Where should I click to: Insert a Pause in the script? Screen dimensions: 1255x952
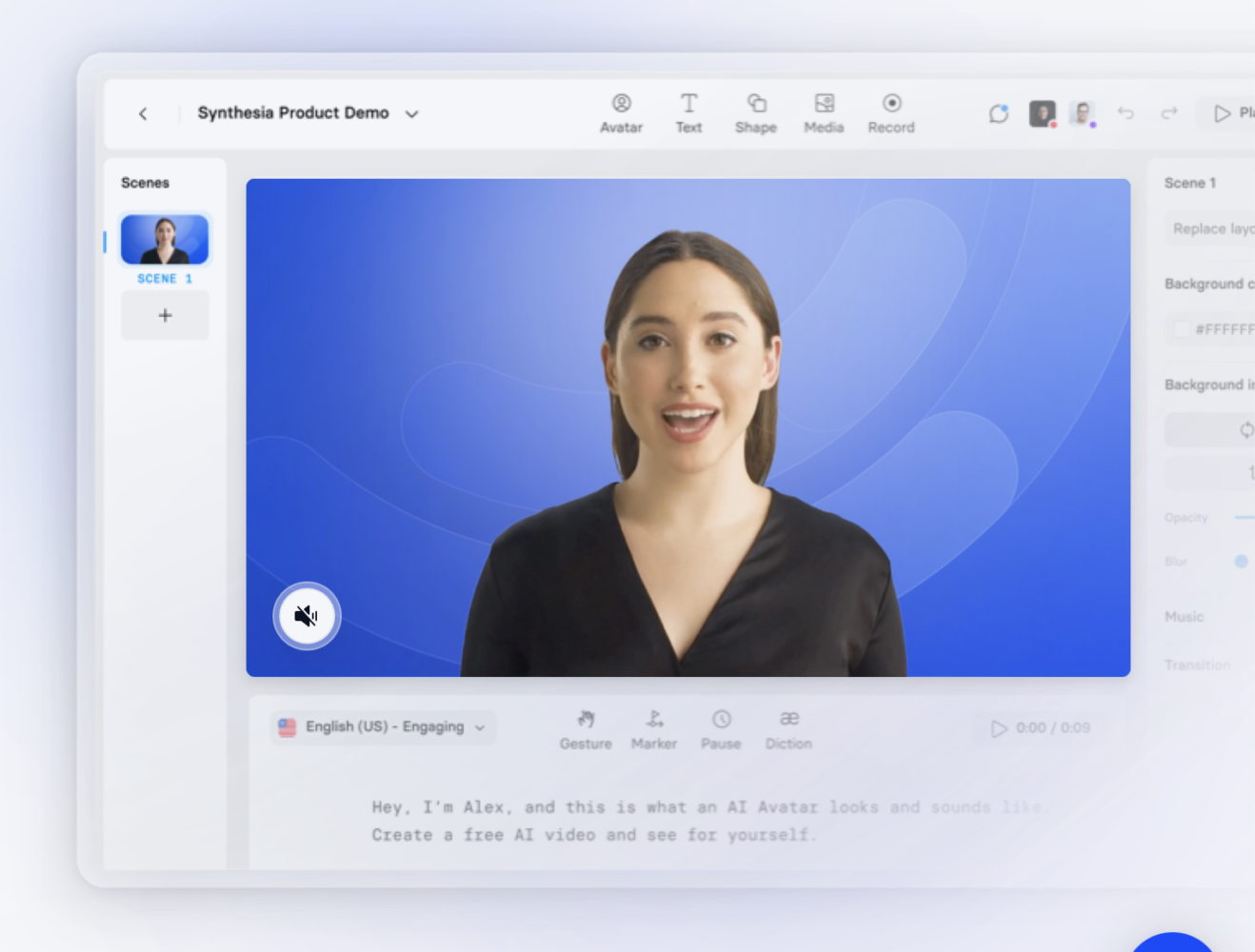721,729
